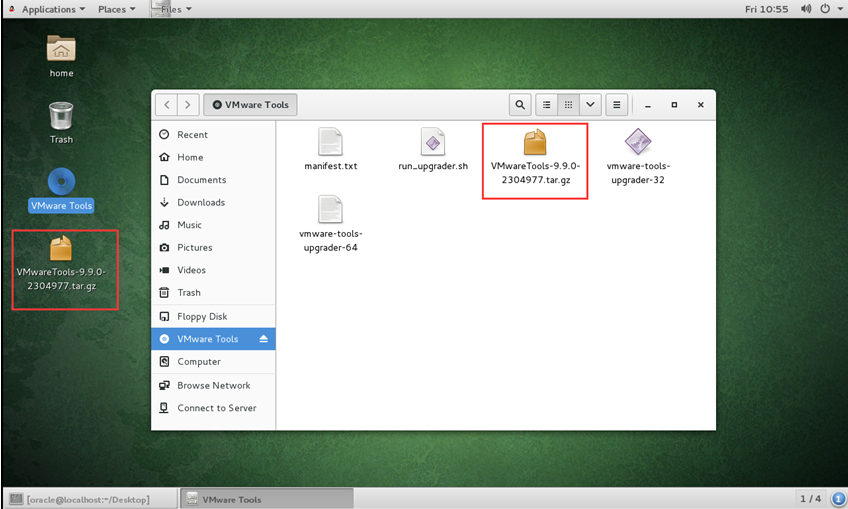The height and width of the screenshot is (509, 848).
Task: Open the volume control icon
Action: pos(806,9)
